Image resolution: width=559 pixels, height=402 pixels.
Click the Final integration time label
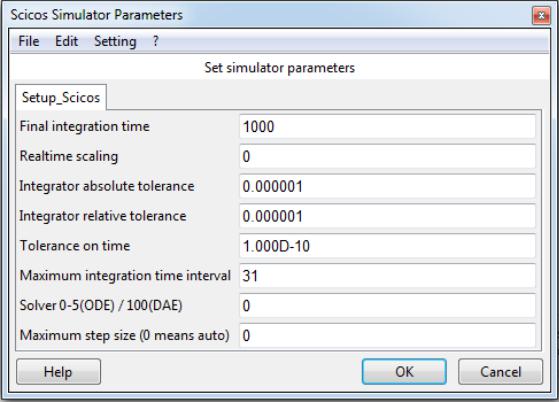(x=84, y=127)
